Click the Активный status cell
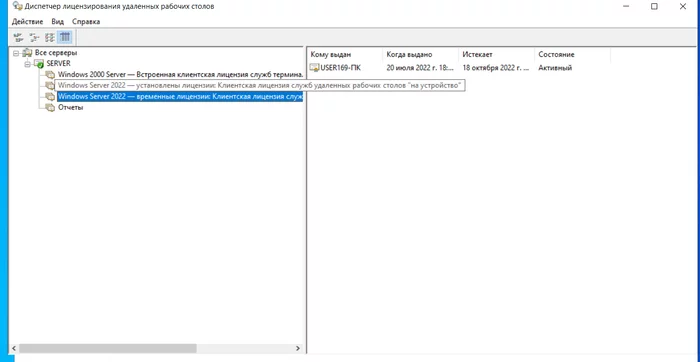 (x=555, y=68)
